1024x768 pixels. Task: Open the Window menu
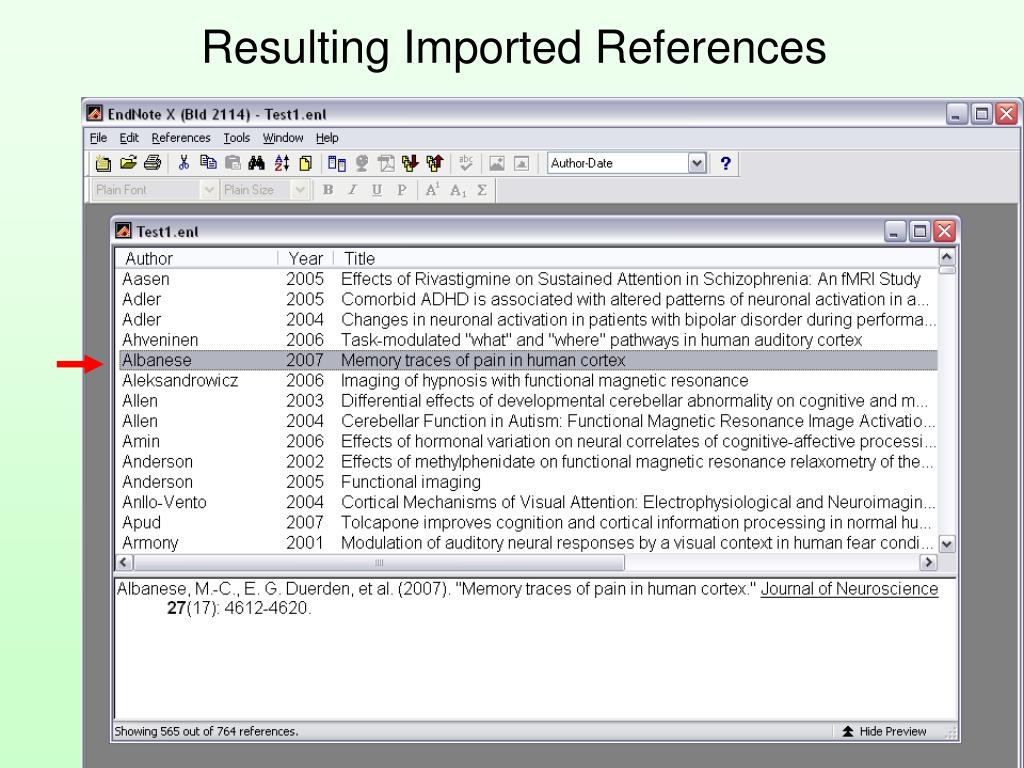(x=283, y=138)
